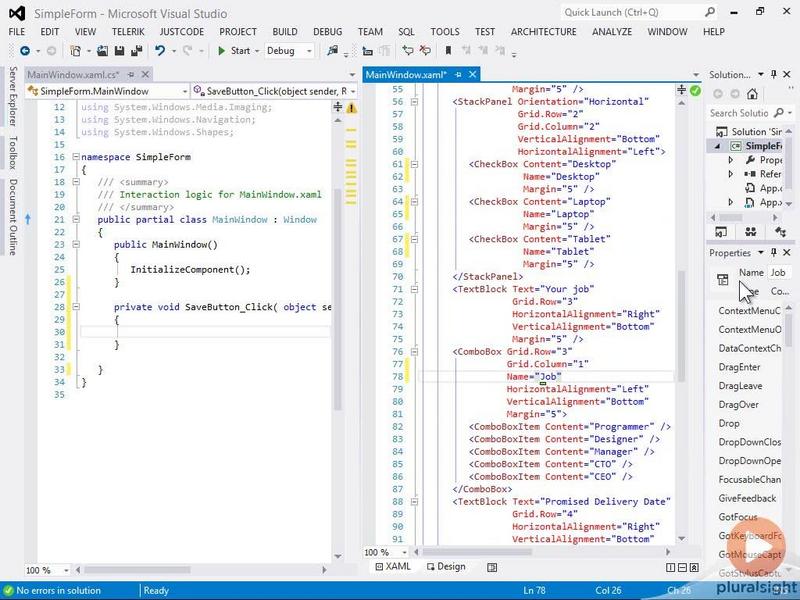Select the GiveFeedback event in Properties
Viewport: 800px width, 600px height.
click(747, 498)
